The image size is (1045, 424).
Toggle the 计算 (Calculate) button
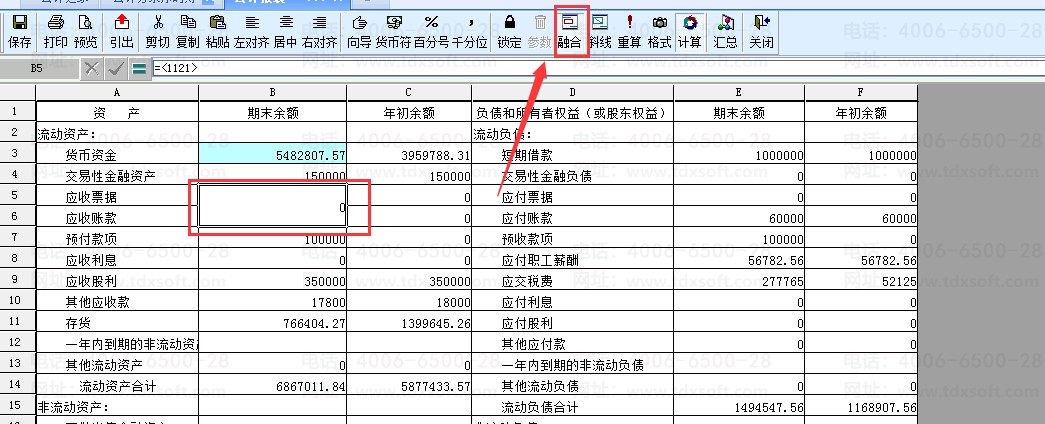pyautogui.click(x=689, y=32)
